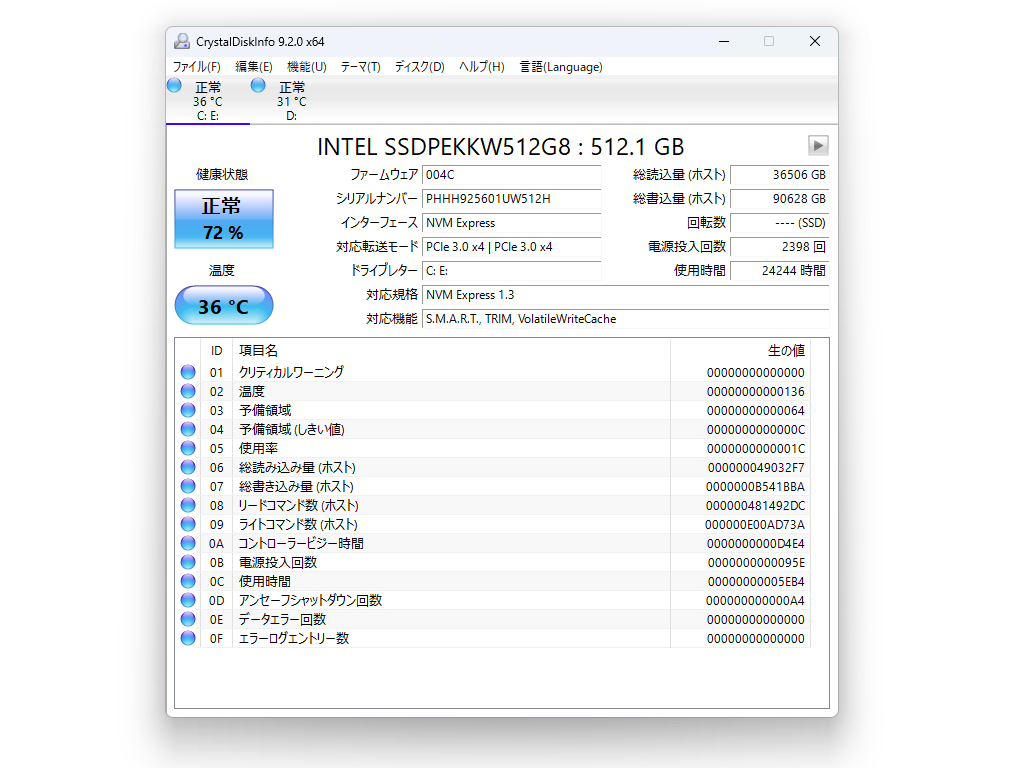Open the 機能(U) menu

(x=306, y=67)
